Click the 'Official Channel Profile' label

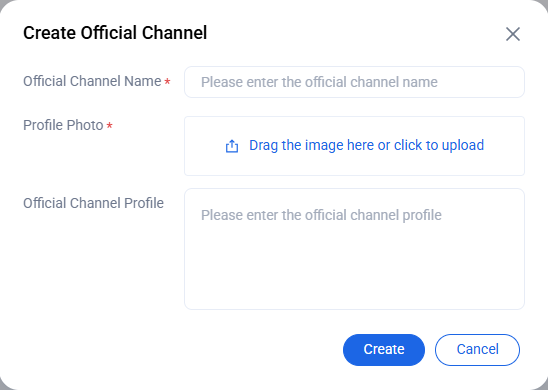93,203
